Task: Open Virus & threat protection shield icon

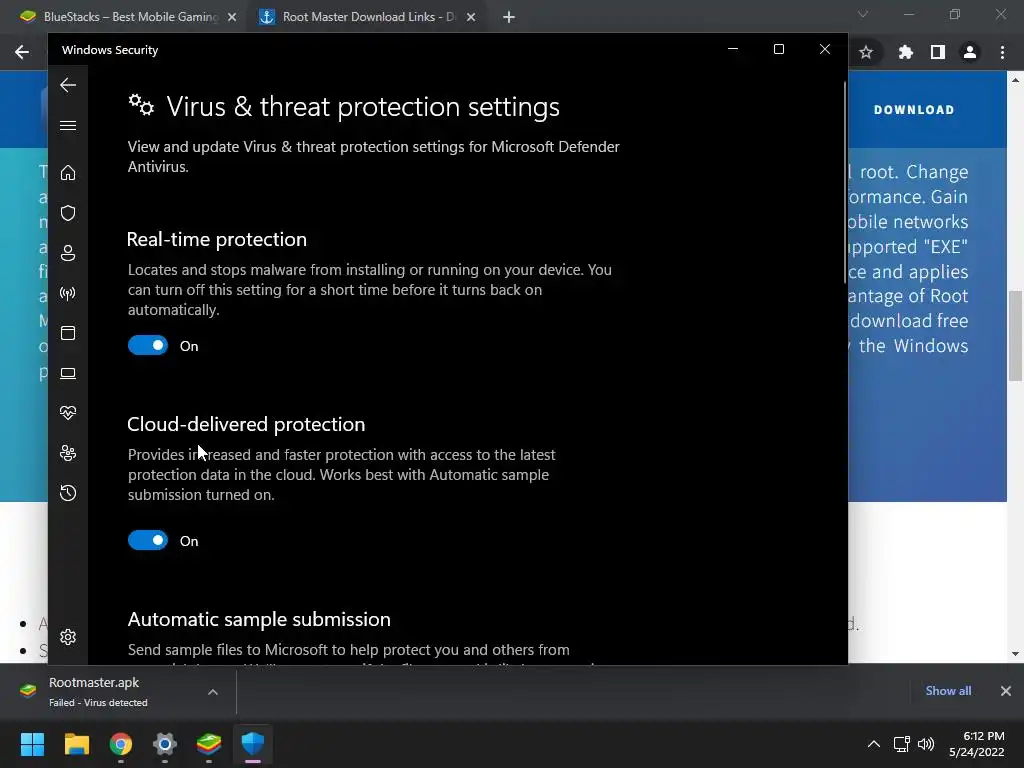Action: point(68,213)
